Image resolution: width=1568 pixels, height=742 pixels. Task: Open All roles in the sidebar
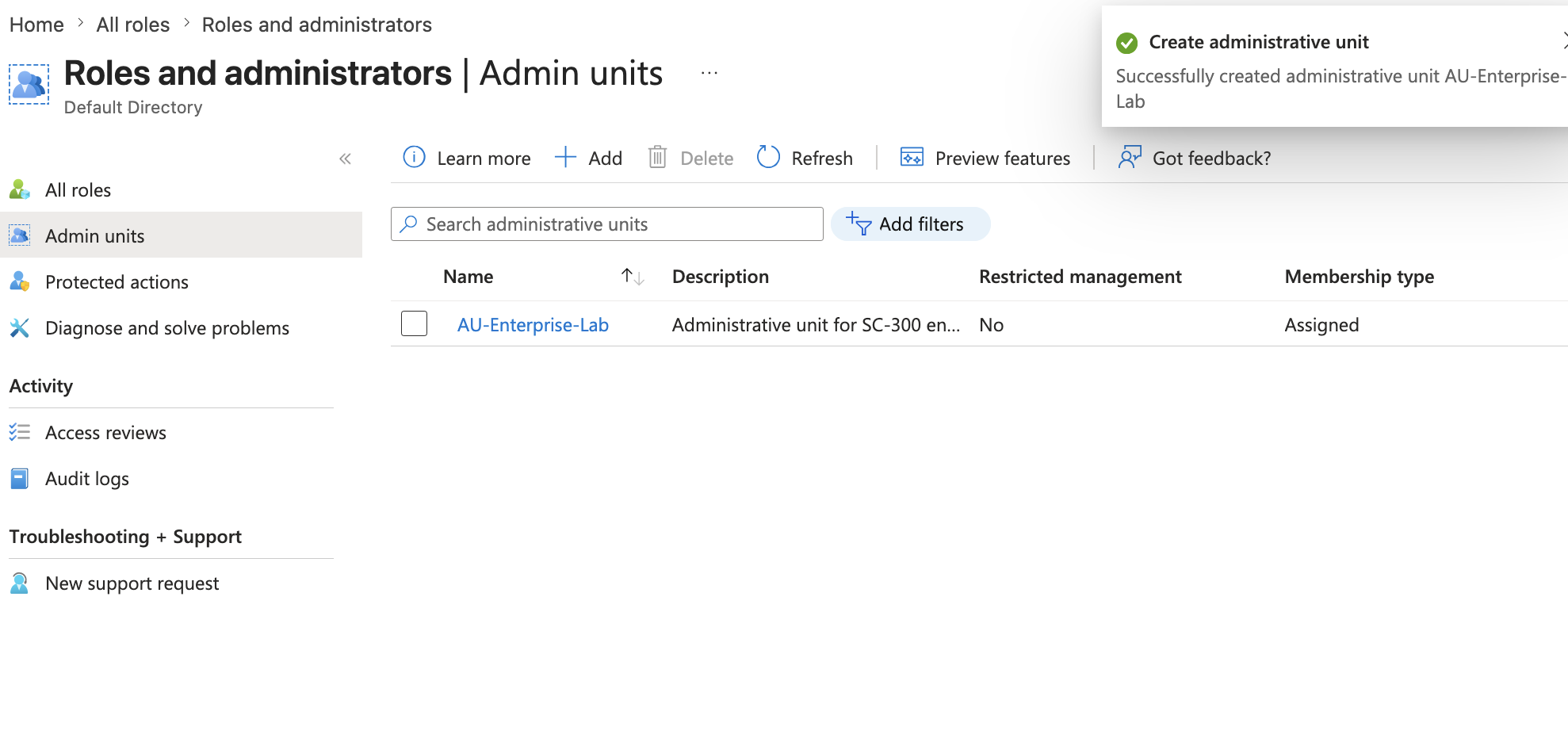click(182, 190)
